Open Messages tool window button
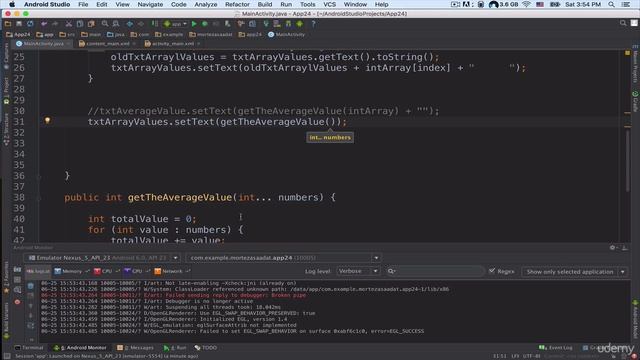Viewport: 640px width, 360px height. (x=135, y=348)
